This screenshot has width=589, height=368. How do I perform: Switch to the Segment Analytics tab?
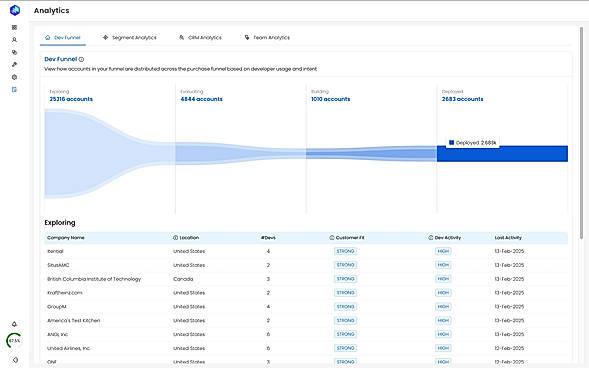[130, 38]
